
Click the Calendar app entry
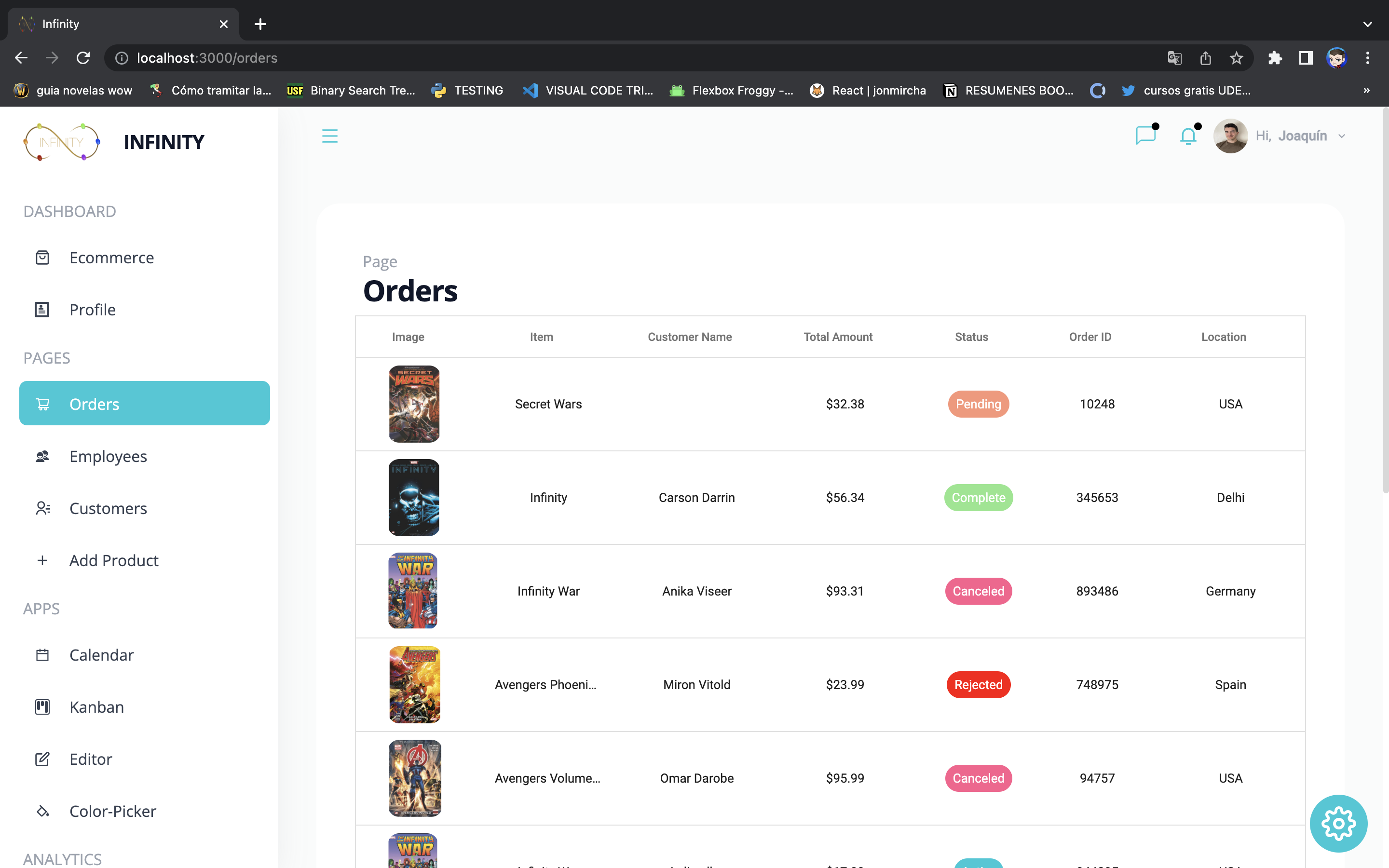tap(101, 654)
